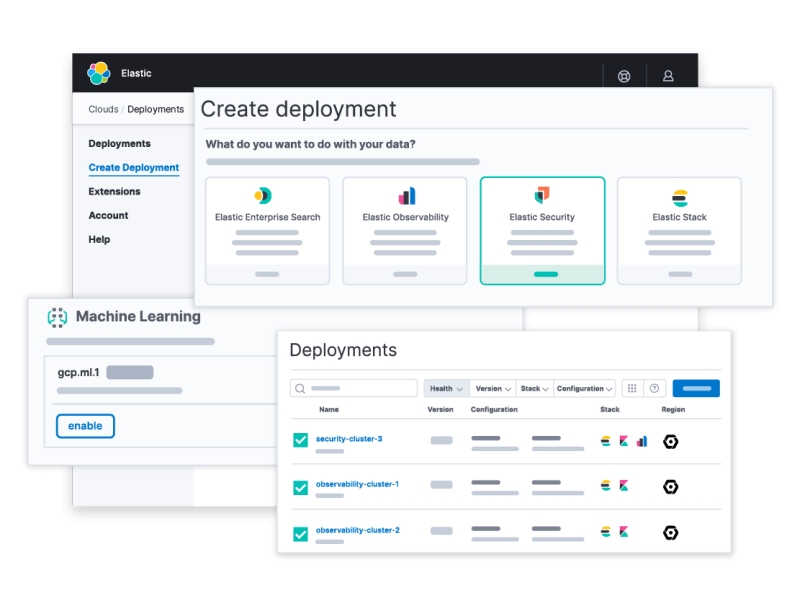Click the Machine Learning panel icon
Image resolution: width=800 pixels, height=605 pixels.
(57, 317)
